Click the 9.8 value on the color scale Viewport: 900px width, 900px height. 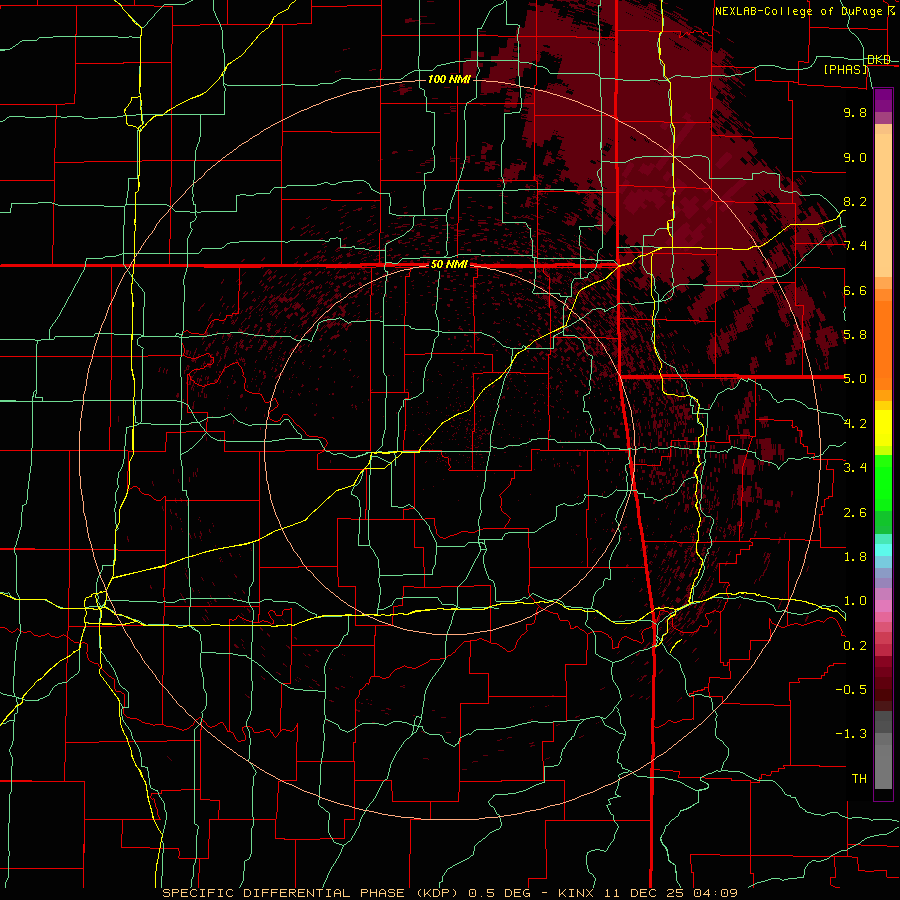(855, 112)
